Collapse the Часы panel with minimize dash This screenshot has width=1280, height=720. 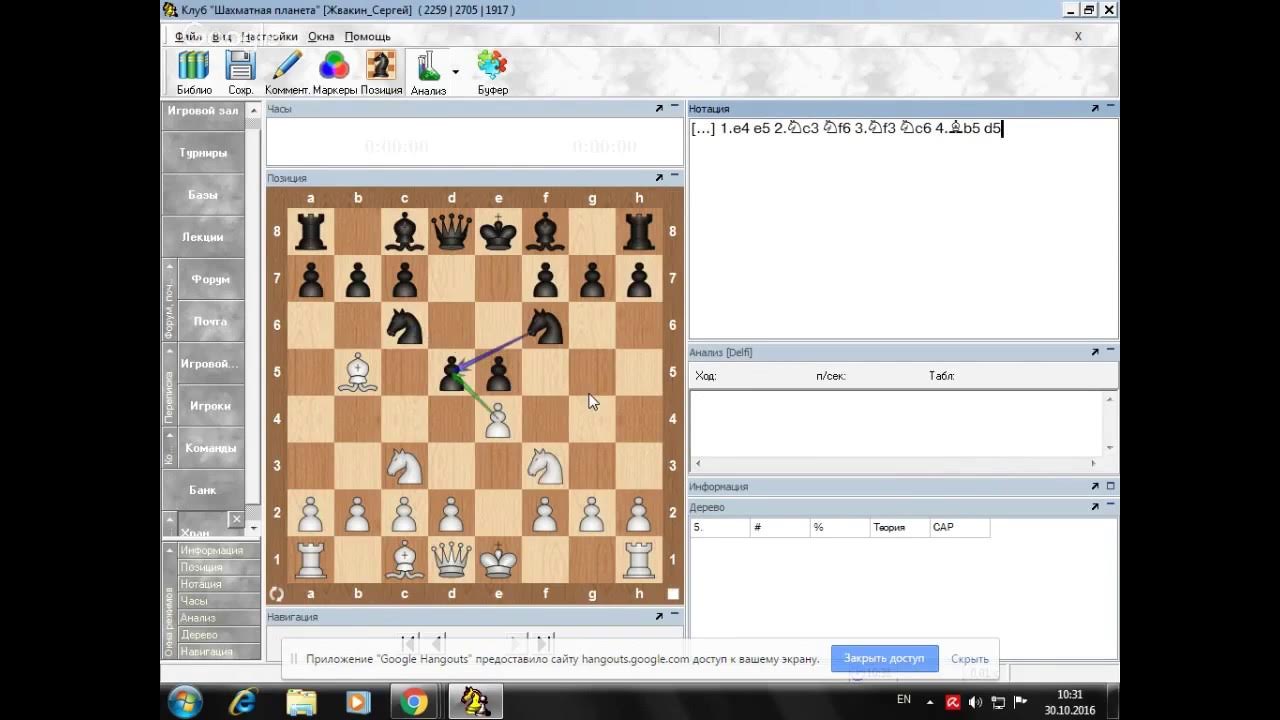pos(675,106)
